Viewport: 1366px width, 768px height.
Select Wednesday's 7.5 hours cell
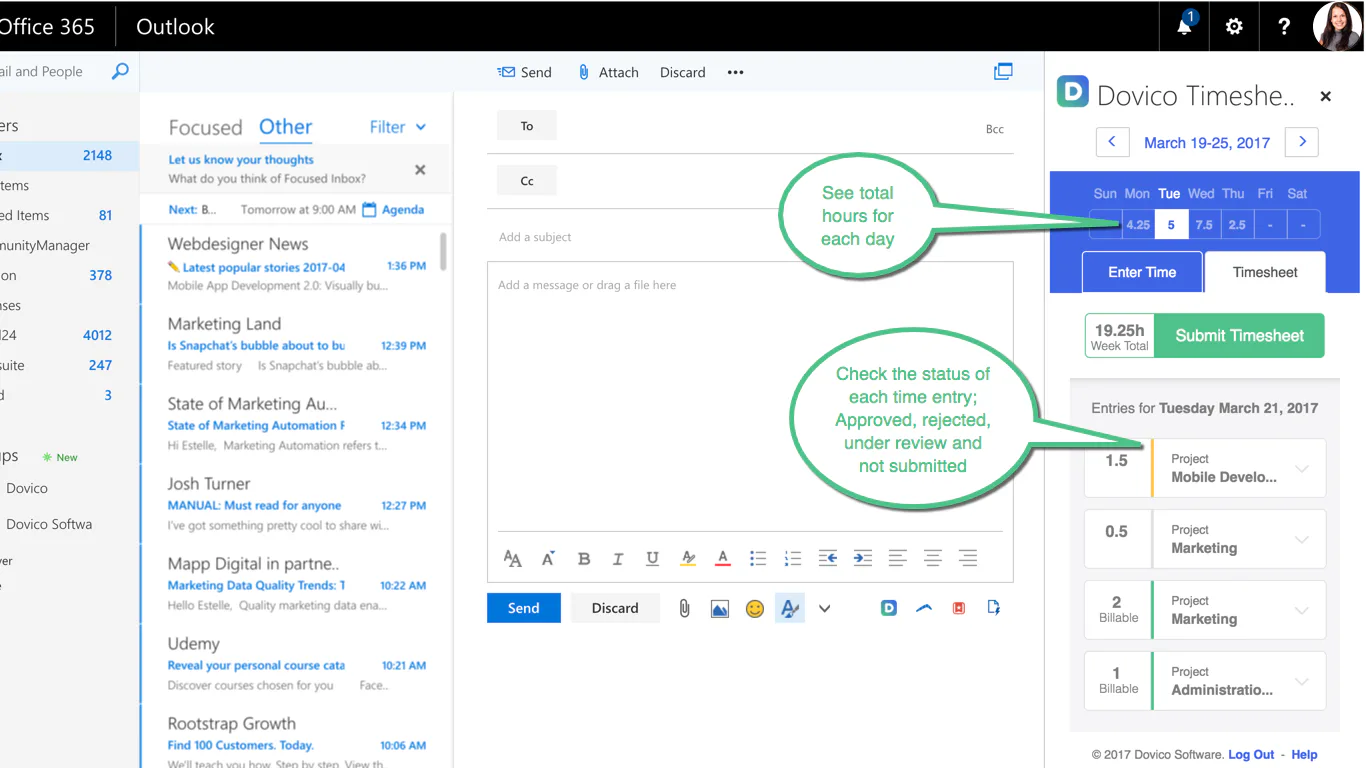(1204, 225)
